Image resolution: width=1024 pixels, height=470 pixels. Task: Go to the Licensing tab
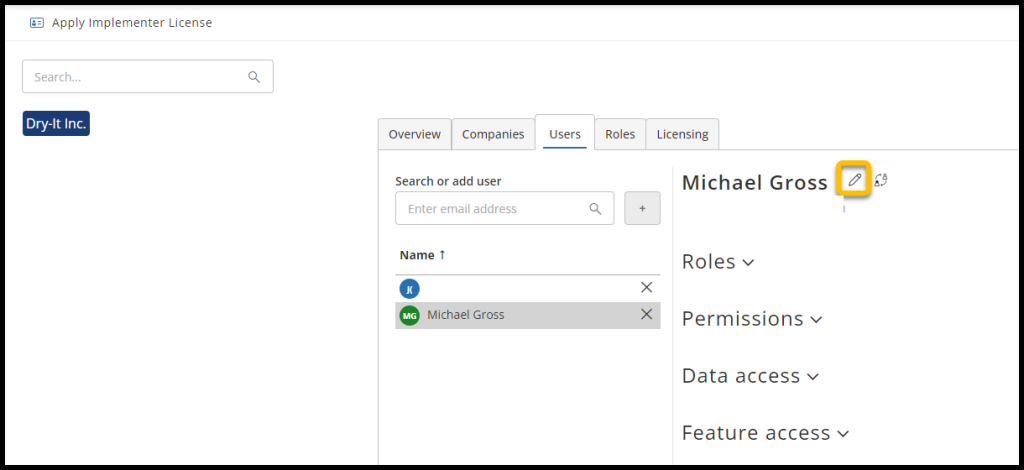tap(682, 134)
